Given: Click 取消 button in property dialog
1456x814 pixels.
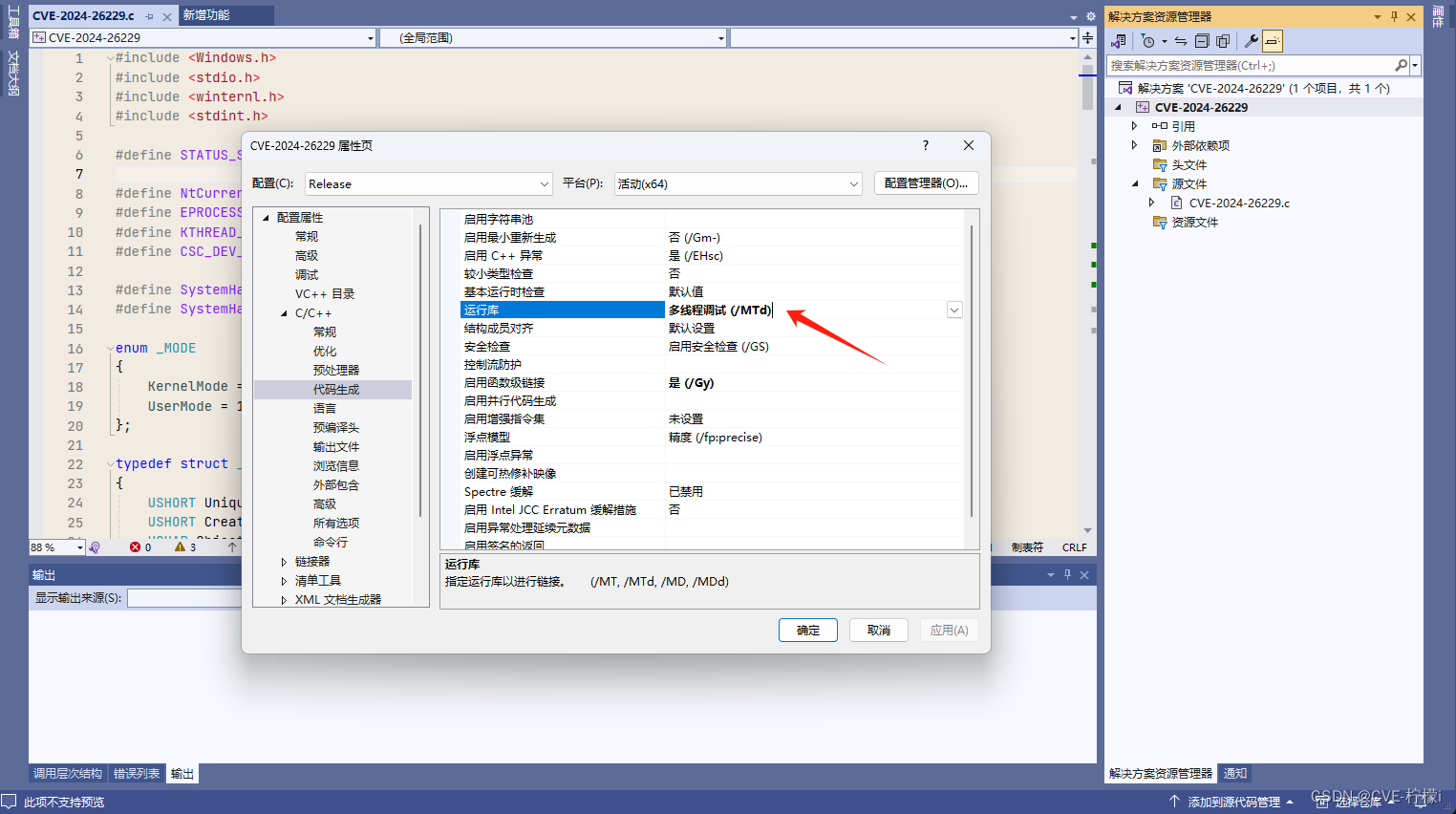Looking at the screenshot, I should tap(879, 630).
